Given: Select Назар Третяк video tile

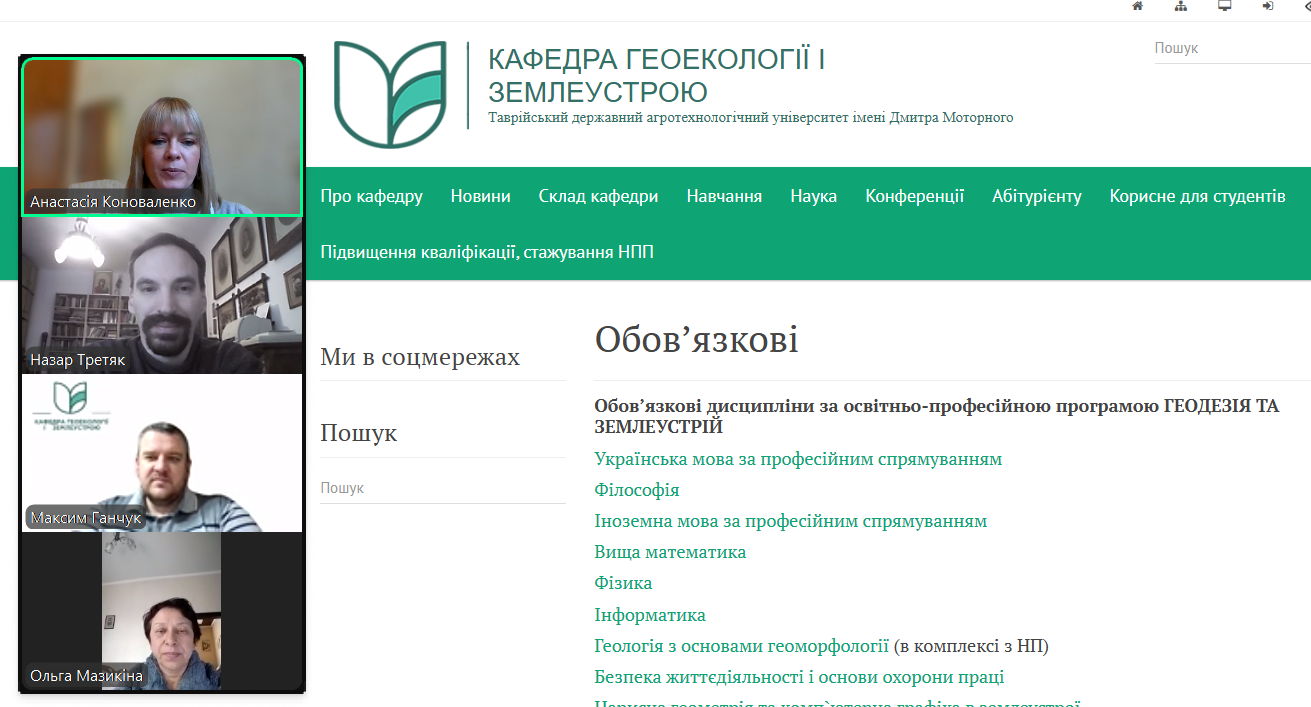Looking at the screenshot, I should (162, 296).
